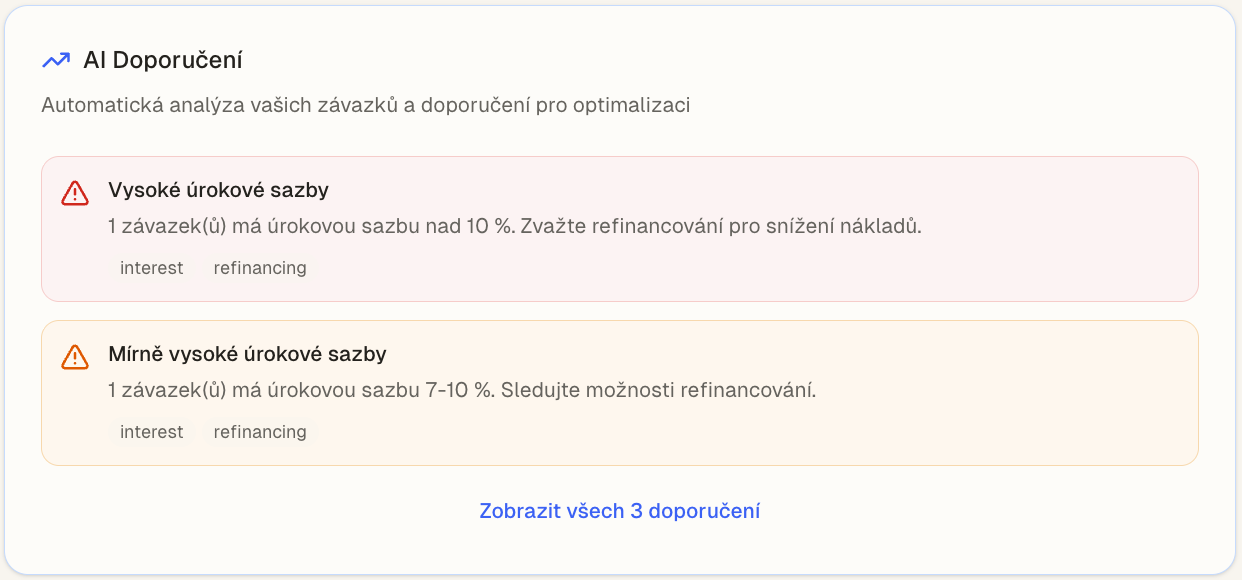
Task: Select the interest tag in the orange alert
Action: 151,431
